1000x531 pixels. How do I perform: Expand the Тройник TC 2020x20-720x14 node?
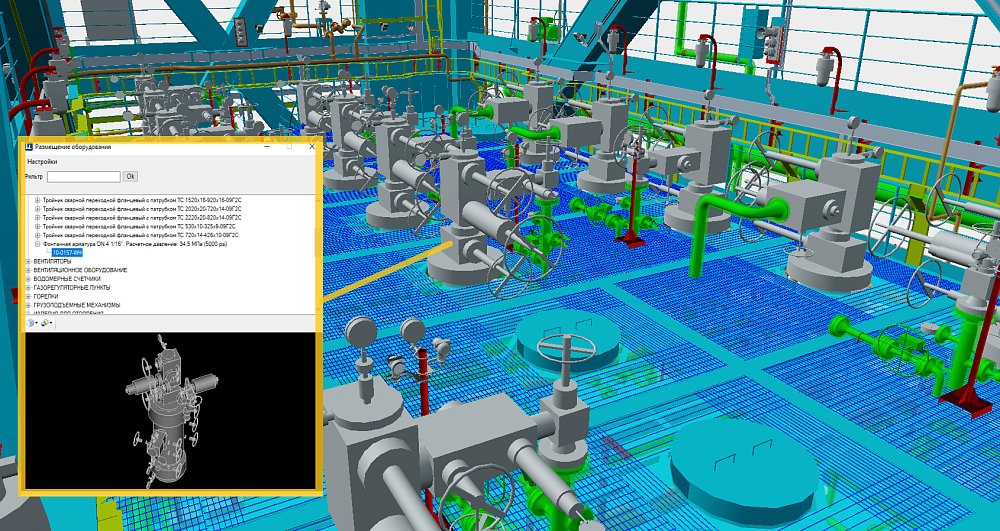[x=37, y=209]
